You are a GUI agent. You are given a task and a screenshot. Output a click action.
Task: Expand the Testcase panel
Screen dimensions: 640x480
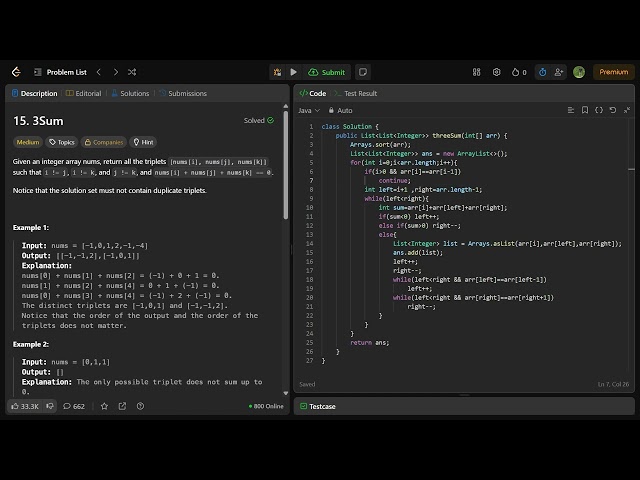318,406
